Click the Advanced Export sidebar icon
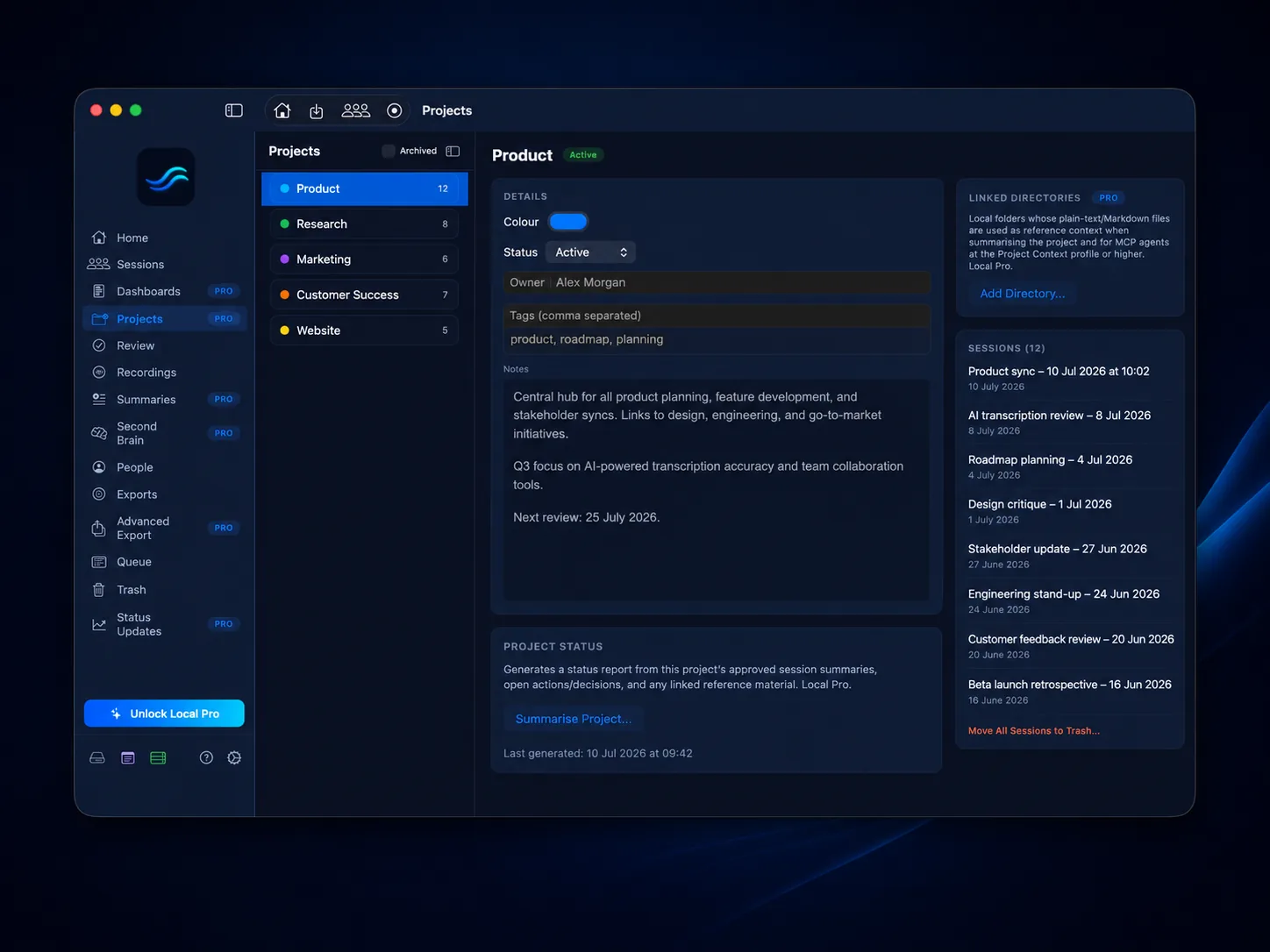 [99, 528]
